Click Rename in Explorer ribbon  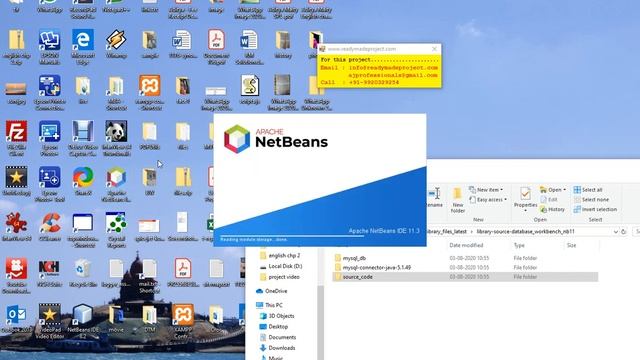[434, 198]
